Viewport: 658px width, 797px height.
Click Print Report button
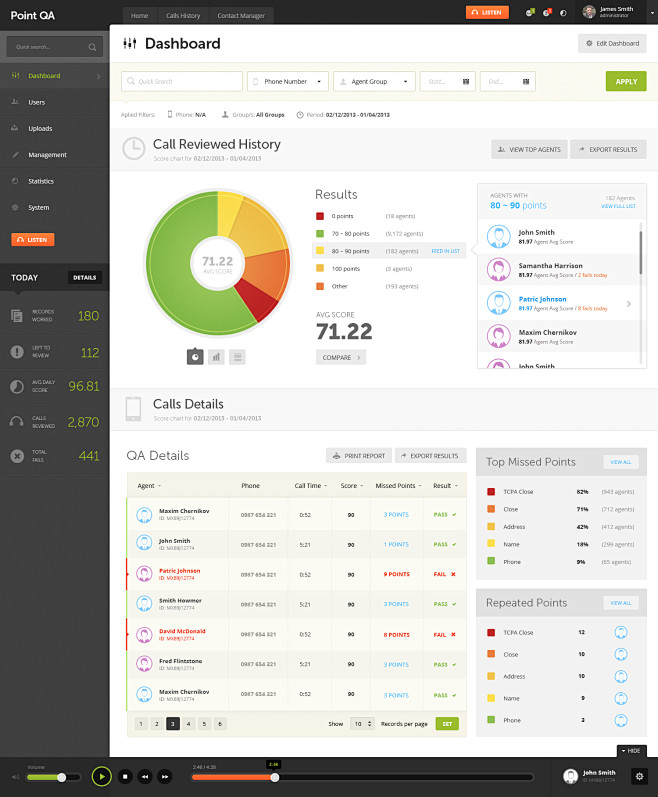pos(359,456)
